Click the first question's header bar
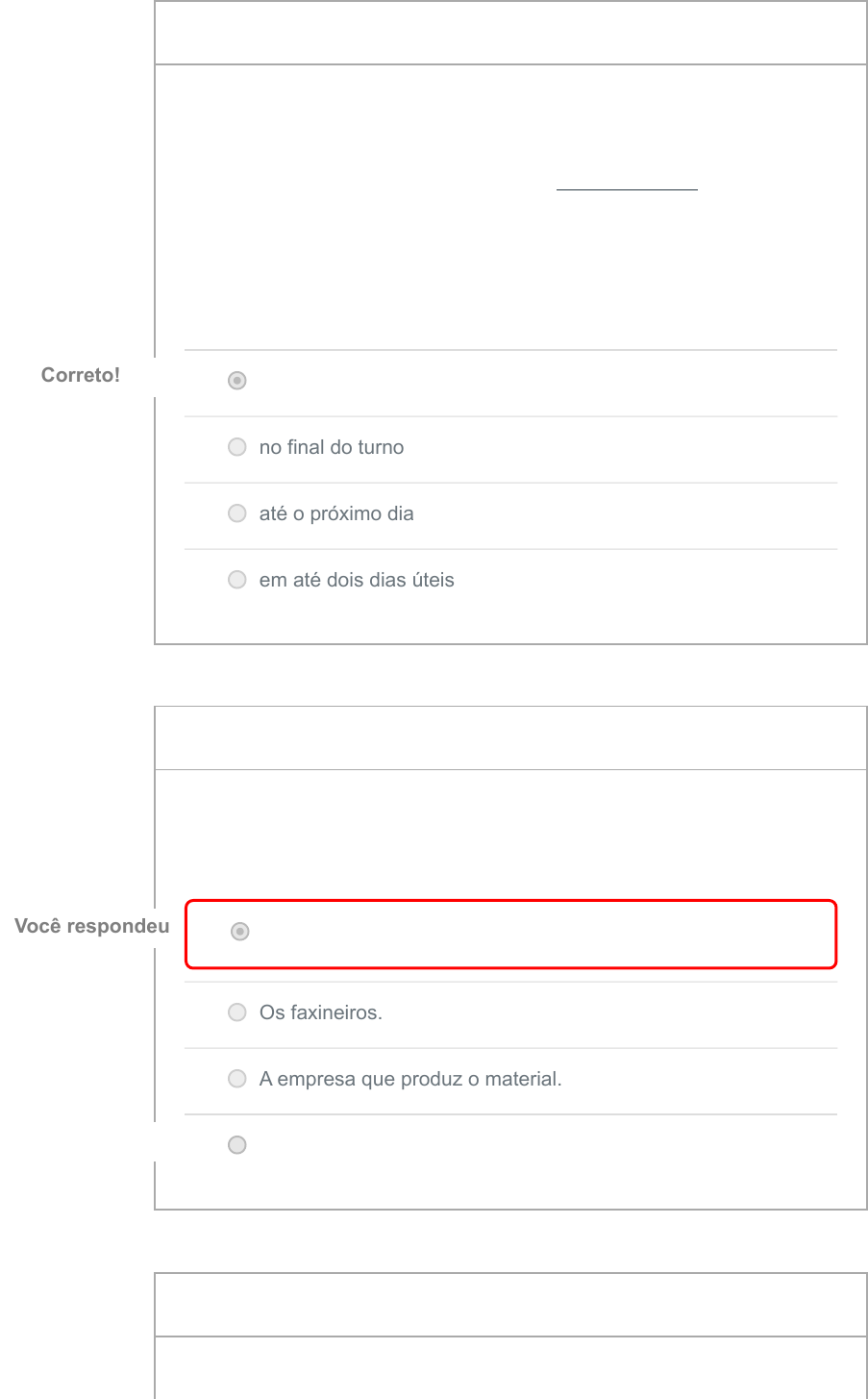 510,33
